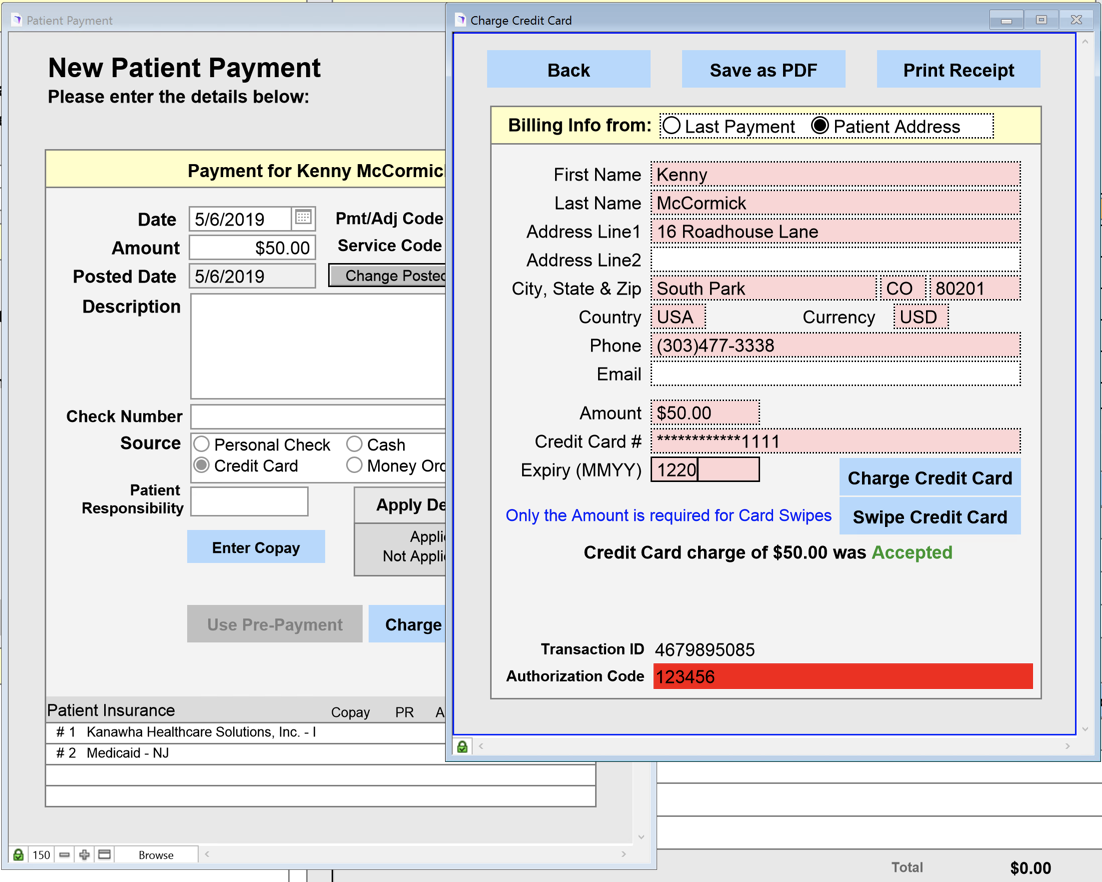Click Save as PDF

point(763,70)
